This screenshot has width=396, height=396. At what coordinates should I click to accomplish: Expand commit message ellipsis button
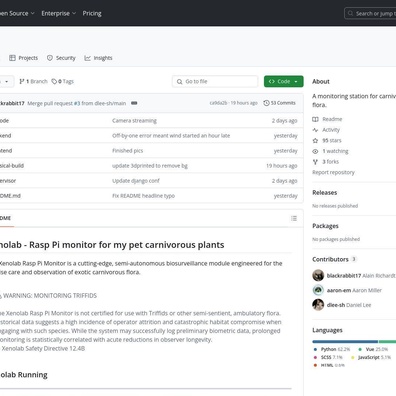point(134,103)
